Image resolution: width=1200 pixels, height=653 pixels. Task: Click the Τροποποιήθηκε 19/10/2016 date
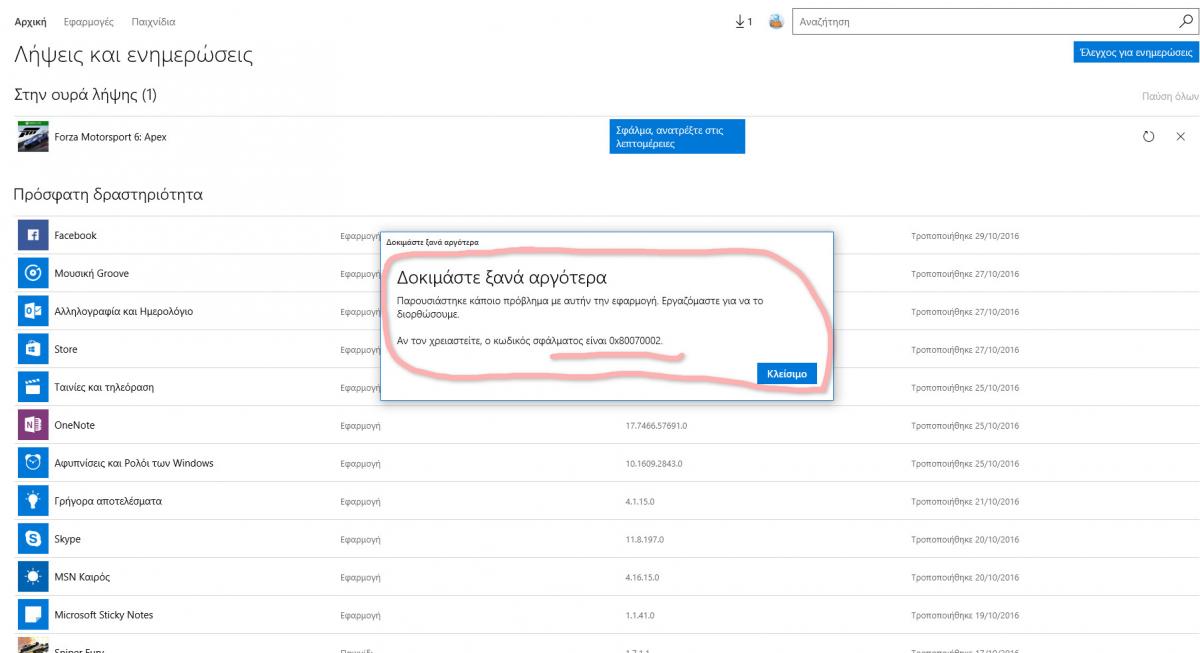[x=965, y=616]
